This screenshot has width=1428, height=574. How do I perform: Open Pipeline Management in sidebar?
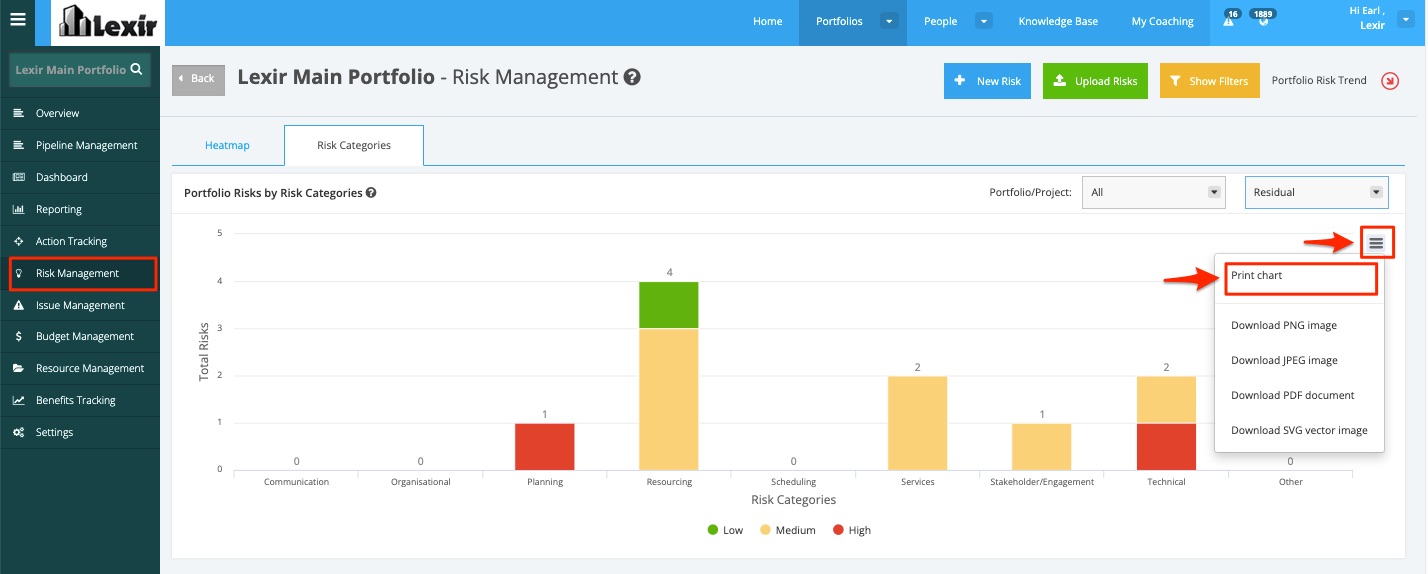[80, 145]
